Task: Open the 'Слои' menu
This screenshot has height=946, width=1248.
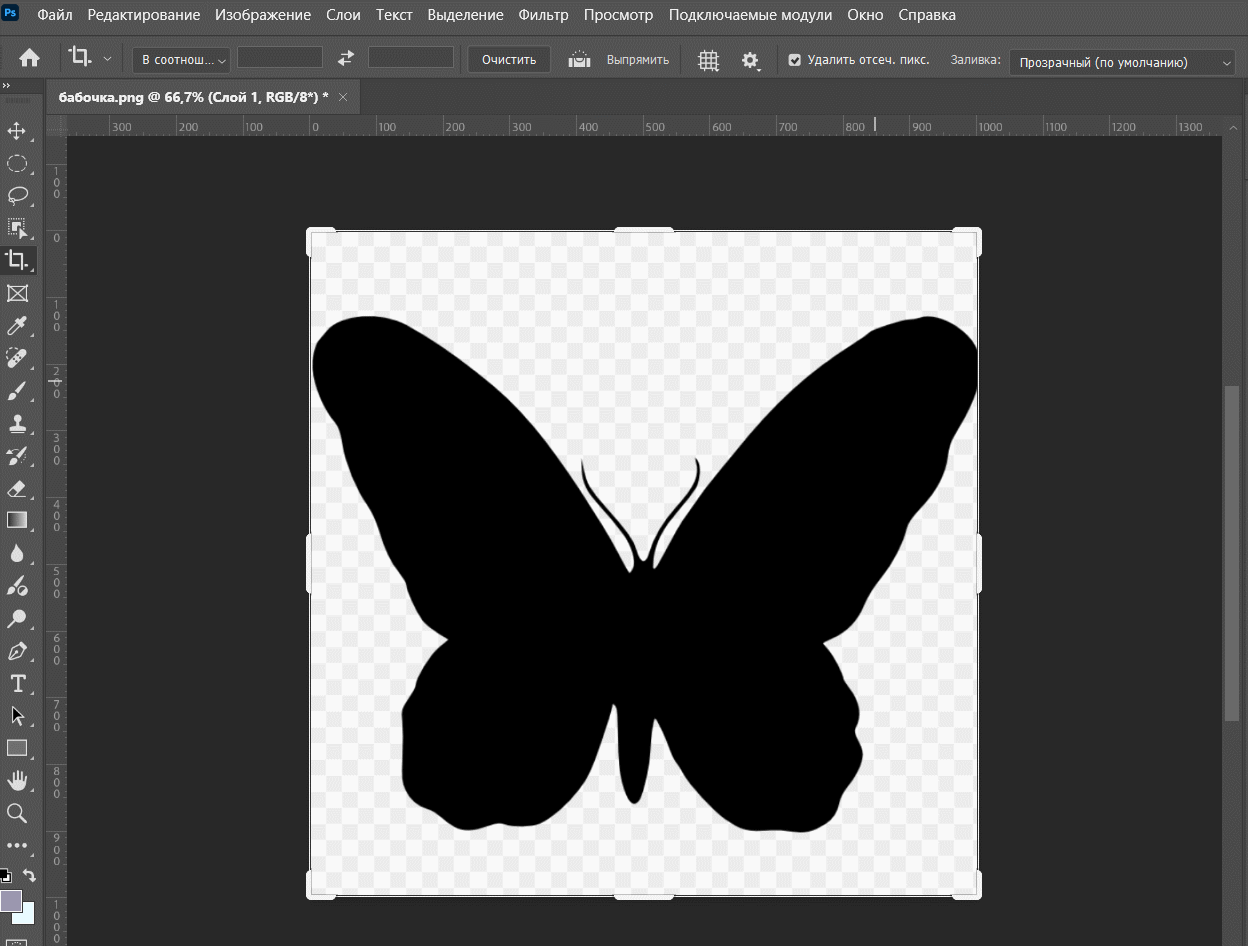Action: (x=343, y=15)
